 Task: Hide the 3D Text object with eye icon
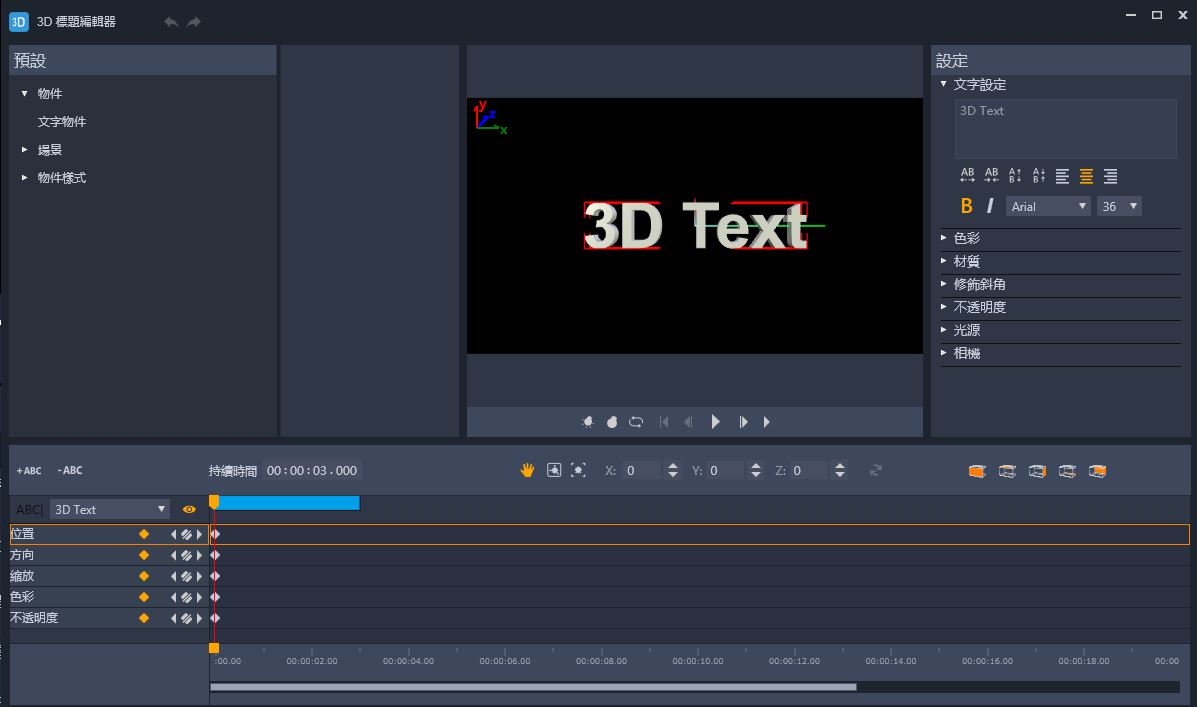pyautogui.click(x=189, y=510)
